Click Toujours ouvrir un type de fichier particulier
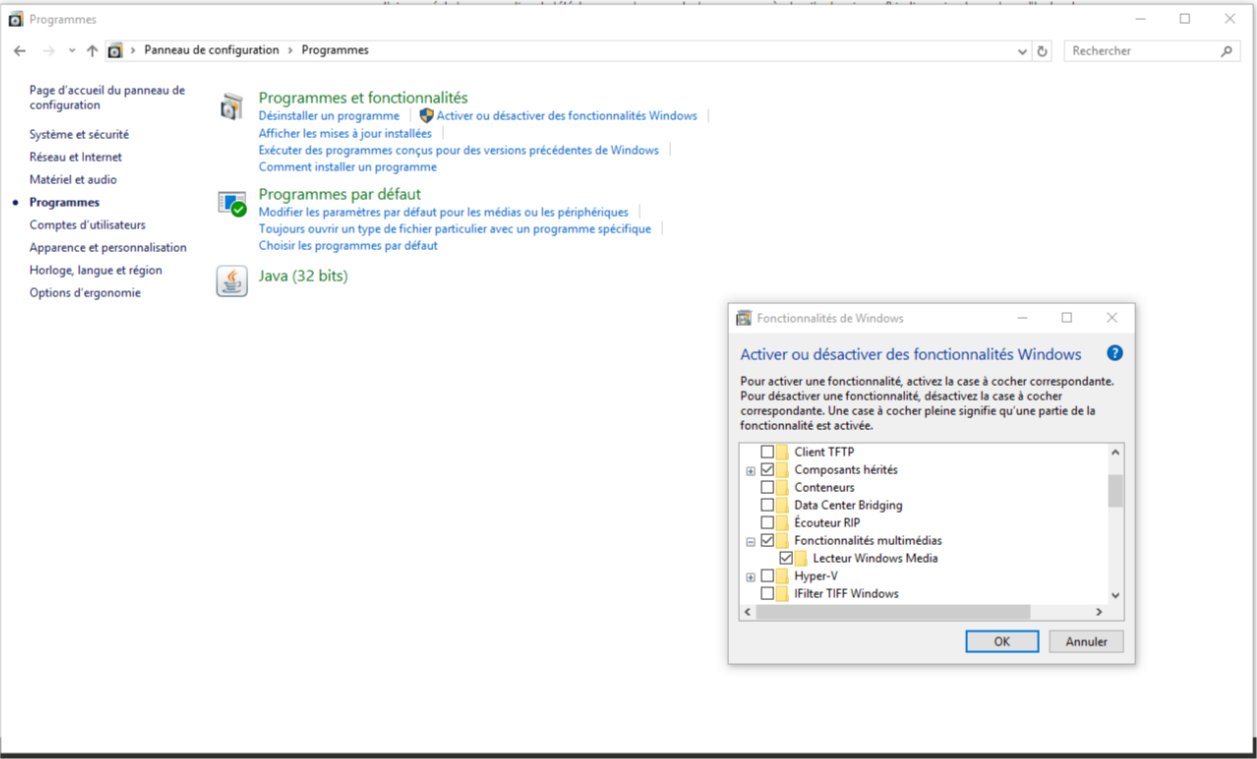The image size is (1257, 759). pyautogui.click(x=455, y=229)
